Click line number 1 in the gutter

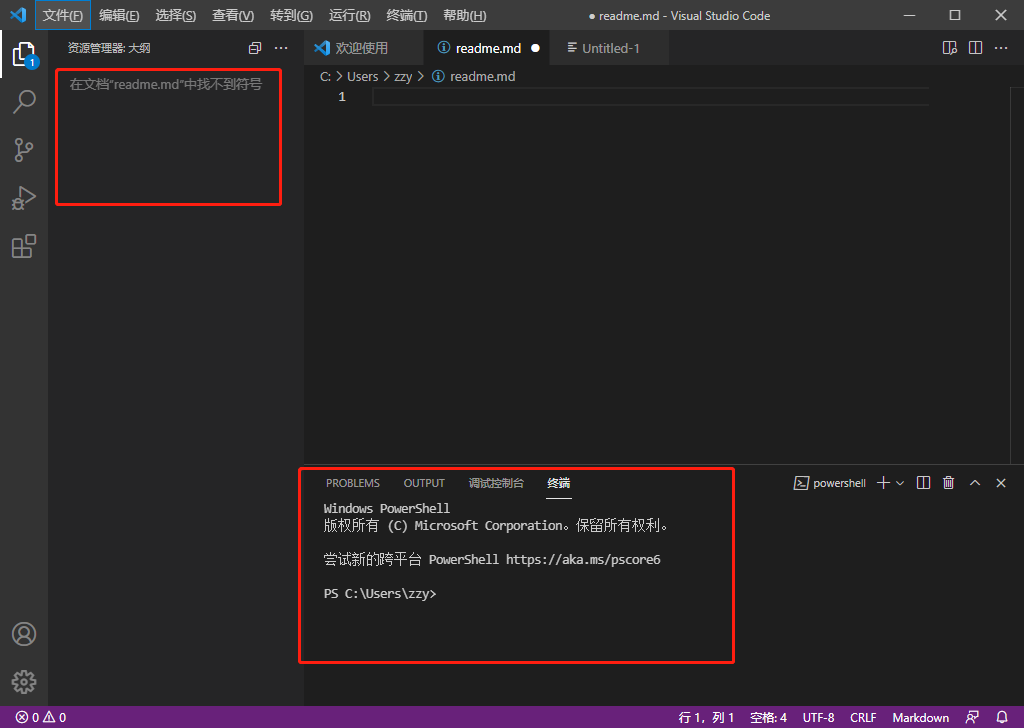coord(342,97)
